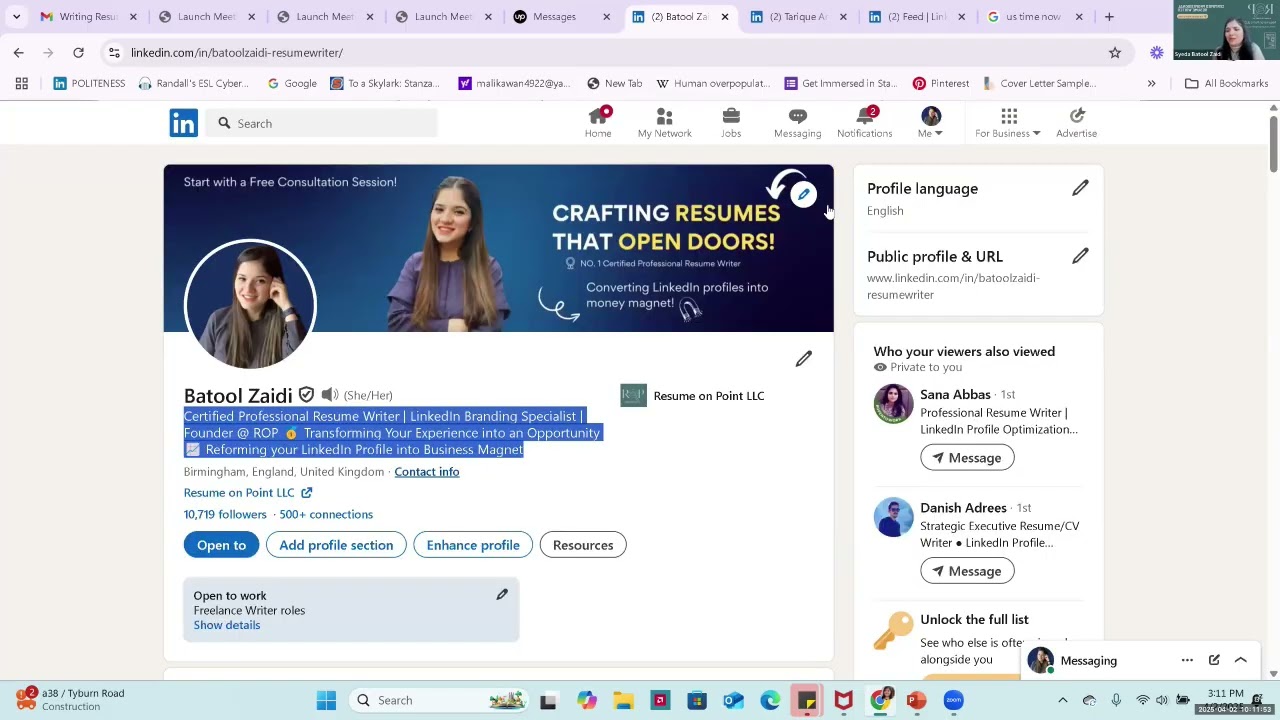Open All Bookmarks folder

coord(1227,83)
